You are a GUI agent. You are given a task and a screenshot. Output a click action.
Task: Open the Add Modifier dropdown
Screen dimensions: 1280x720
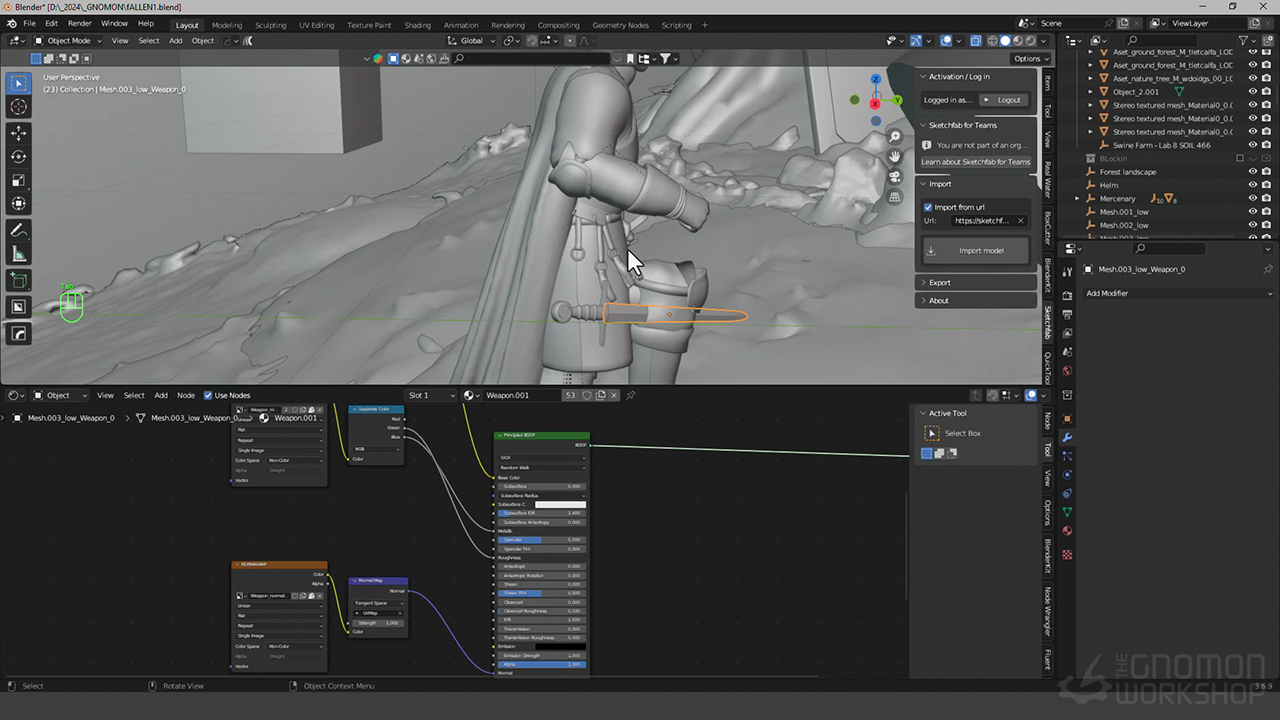1179,293
